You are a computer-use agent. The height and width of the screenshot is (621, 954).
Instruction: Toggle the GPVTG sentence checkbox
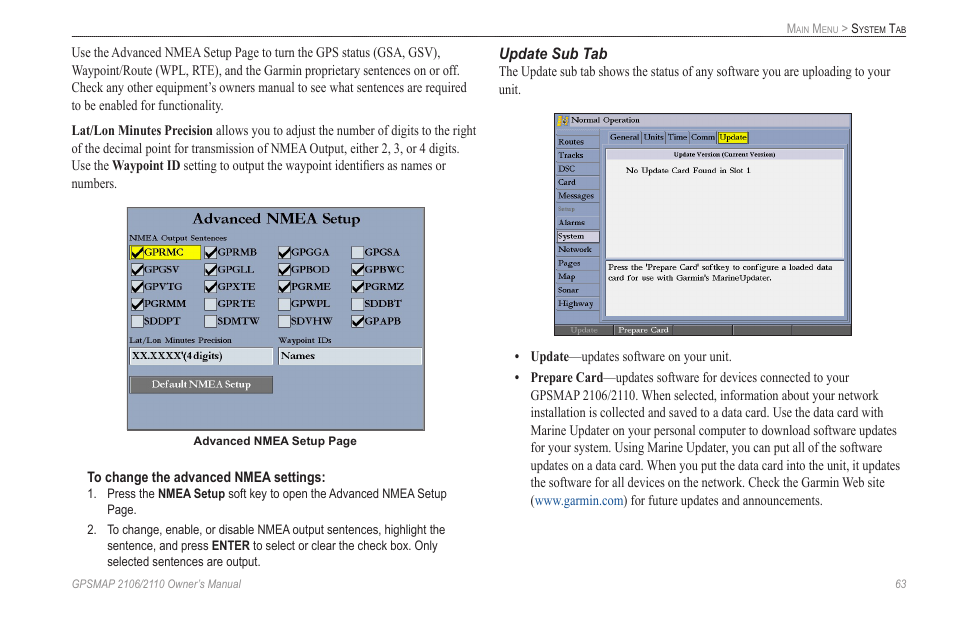point(138,286)
